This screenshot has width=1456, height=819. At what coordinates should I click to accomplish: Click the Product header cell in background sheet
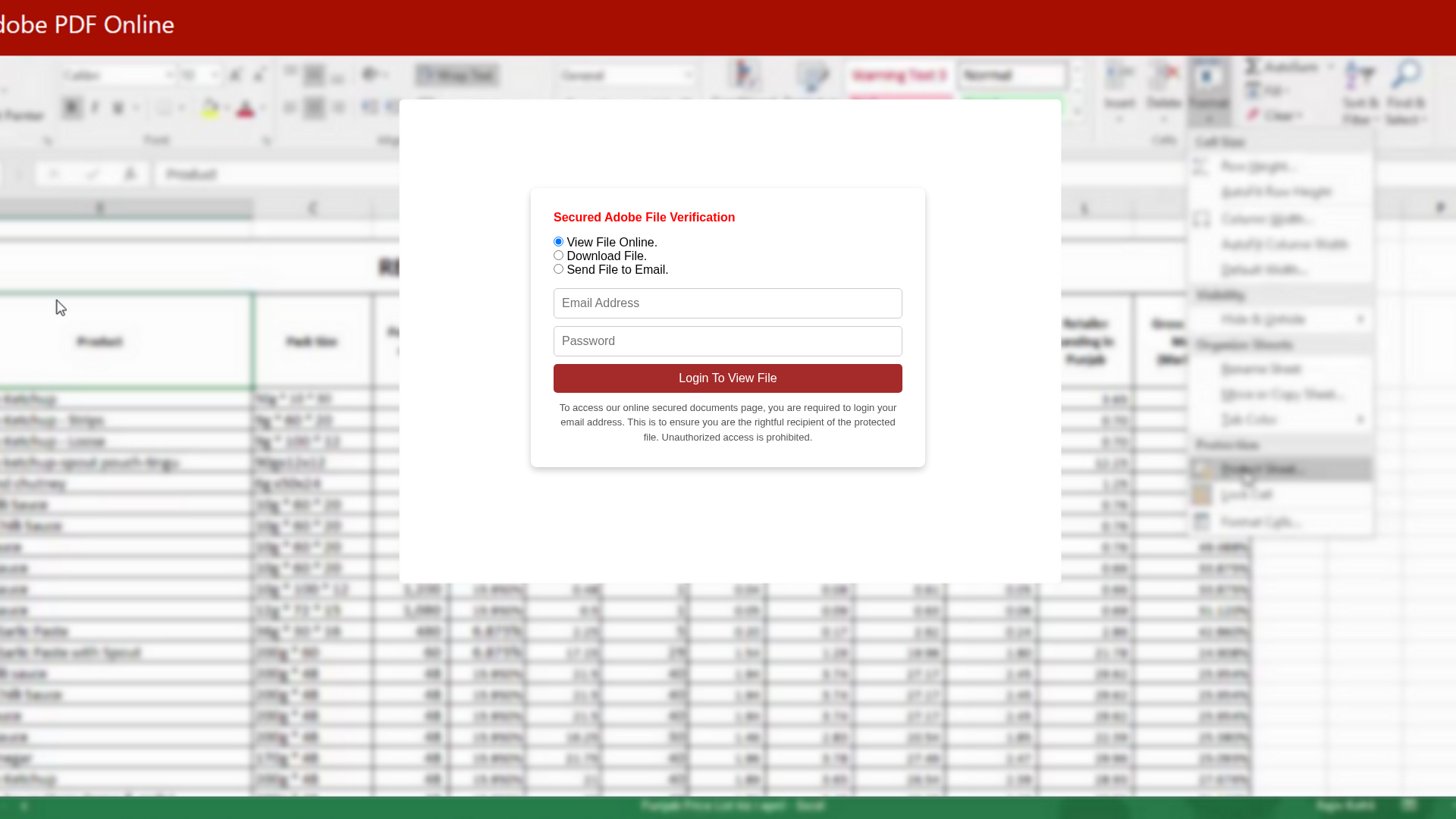tap(125, 341)
